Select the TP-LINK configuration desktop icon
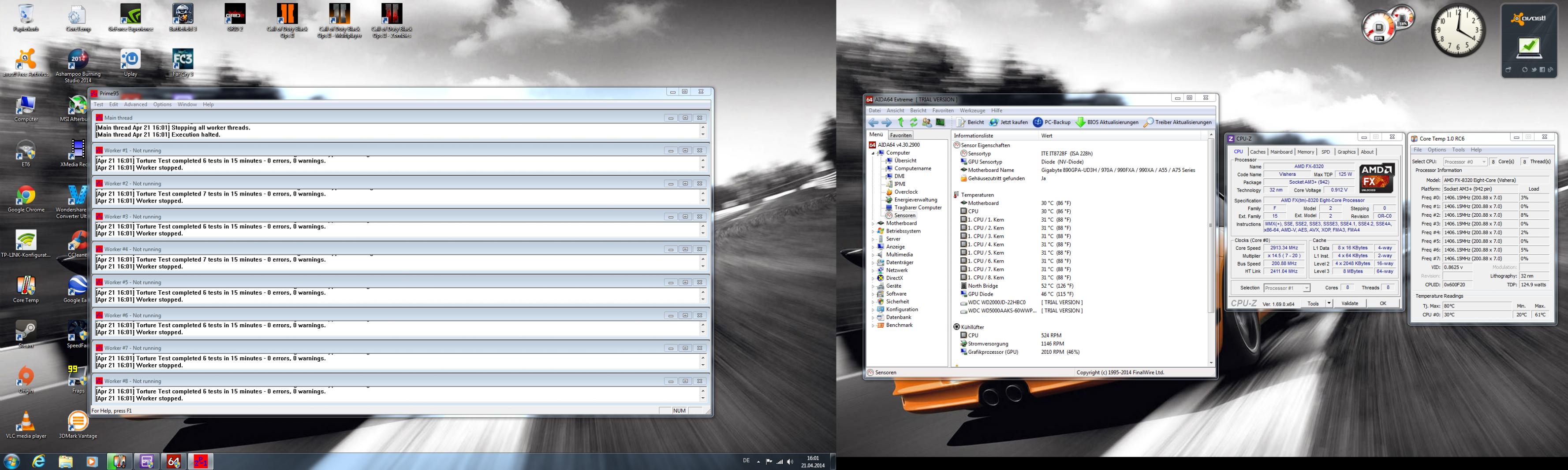Image resolution: width=1568 pixels, height=470 pixels. [x=26, y=244]
